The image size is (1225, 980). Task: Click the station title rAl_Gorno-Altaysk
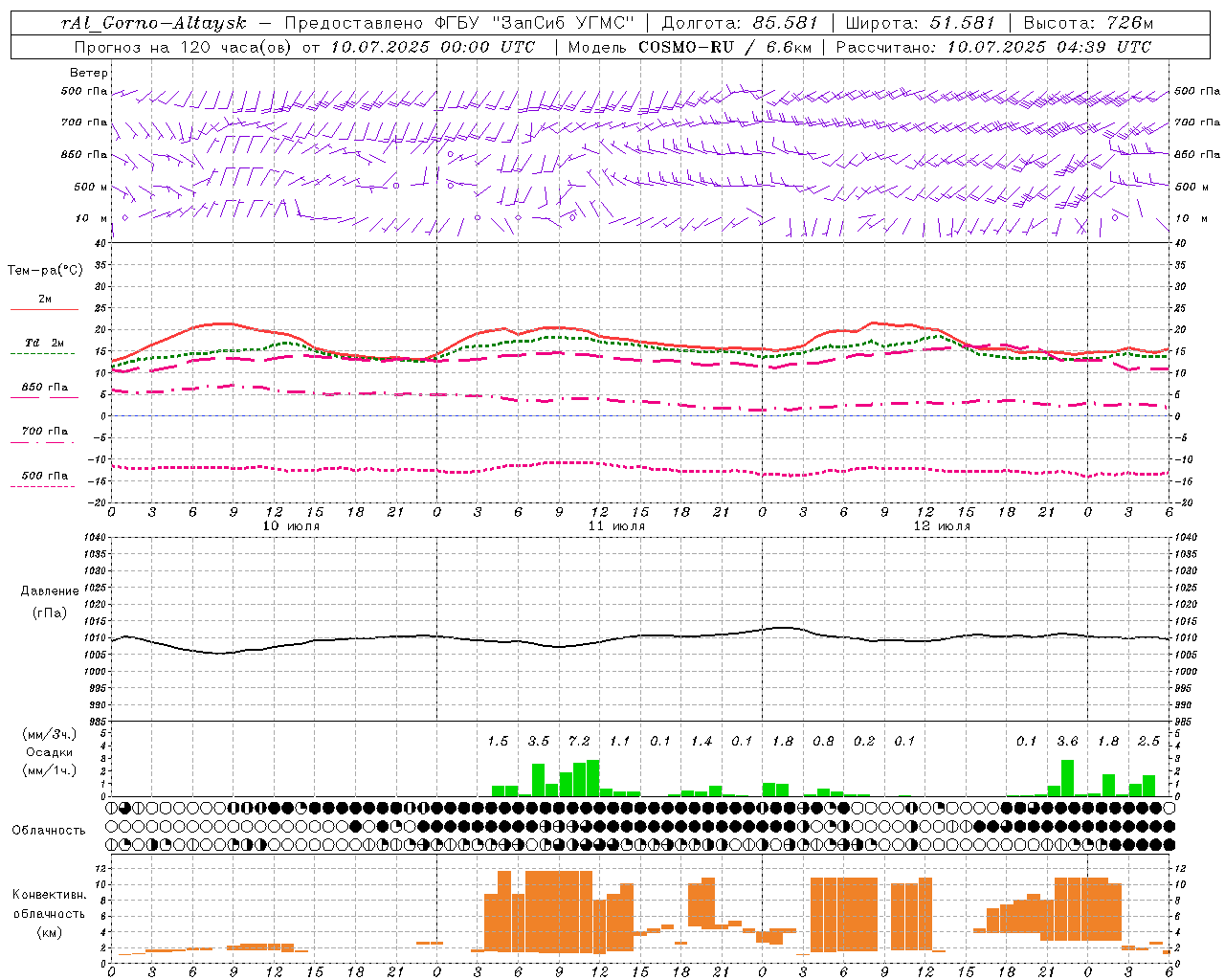coord(153,23)
